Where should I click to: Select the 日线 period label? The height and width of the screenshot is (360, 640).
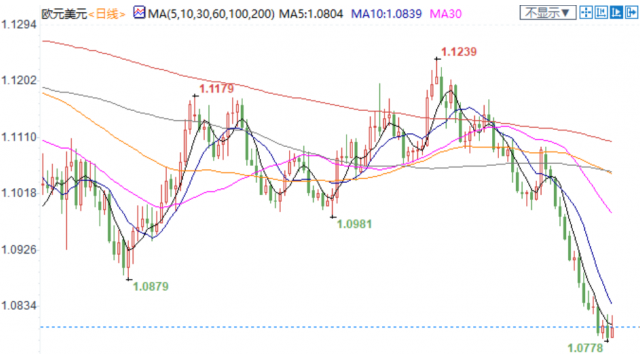click(107, 14)
